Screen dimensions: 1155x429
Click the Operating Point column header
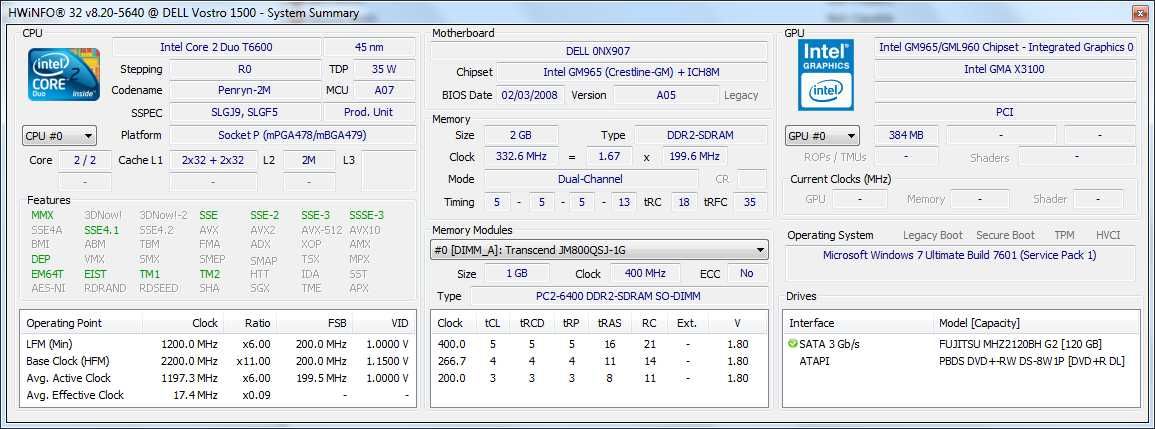click(81, 323)
